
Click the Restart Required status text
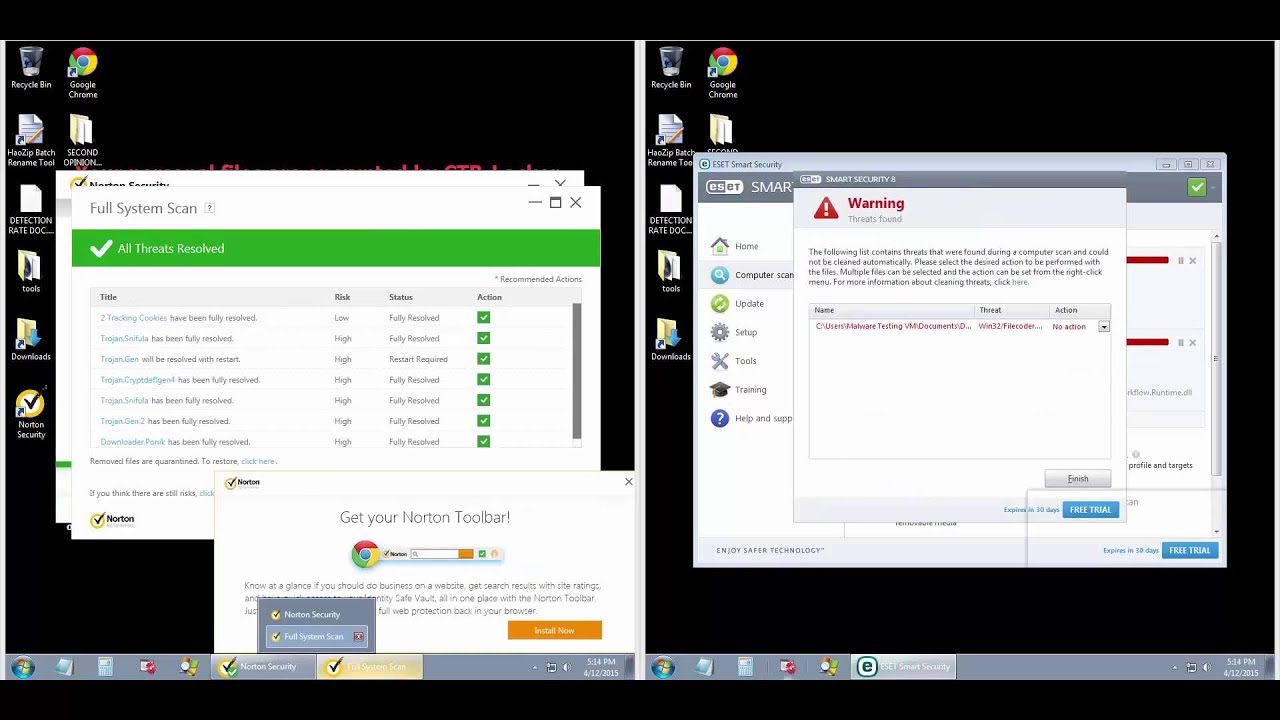coord(418,359)
